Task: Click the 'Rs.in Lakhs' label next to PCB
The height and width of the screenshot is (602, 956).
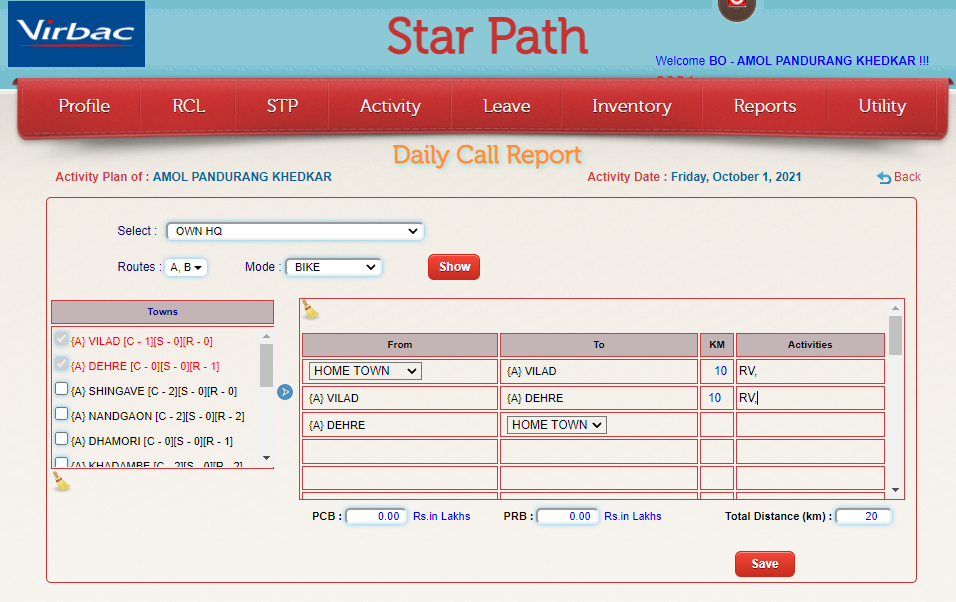Action: click(x=441, y=516)
